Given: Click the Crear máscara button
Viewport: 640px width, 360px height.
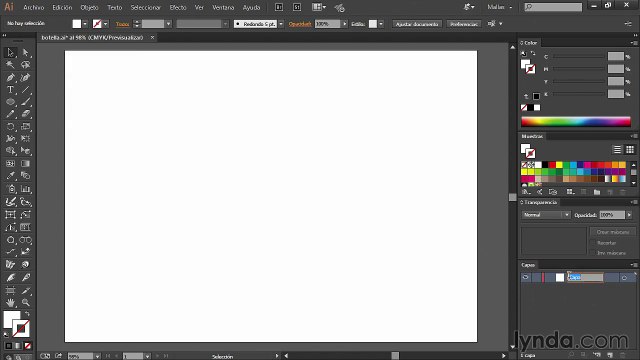Looking at the screenshot, I should [613, 232].
